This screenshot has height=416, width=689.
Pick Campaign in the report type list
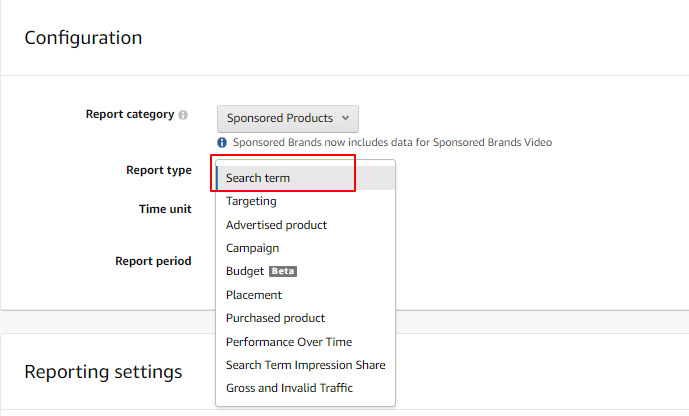(306, 248)
